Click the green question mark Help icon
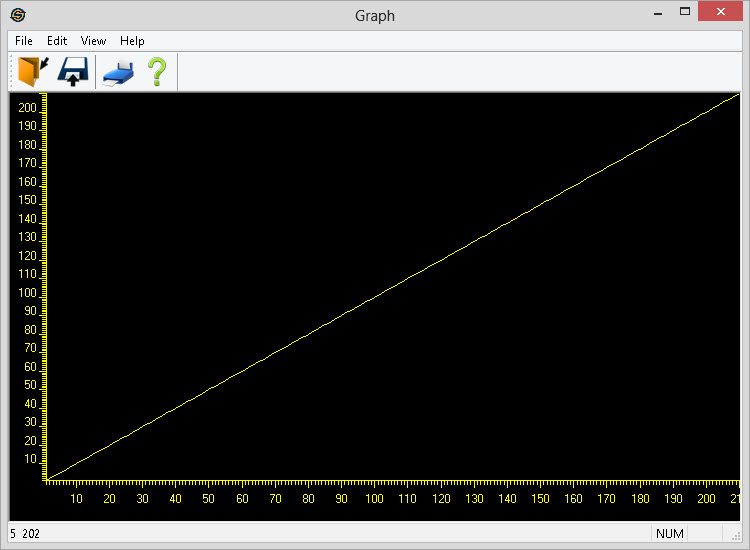The width and height of the screenshot is (750, 550). point(157,72)
